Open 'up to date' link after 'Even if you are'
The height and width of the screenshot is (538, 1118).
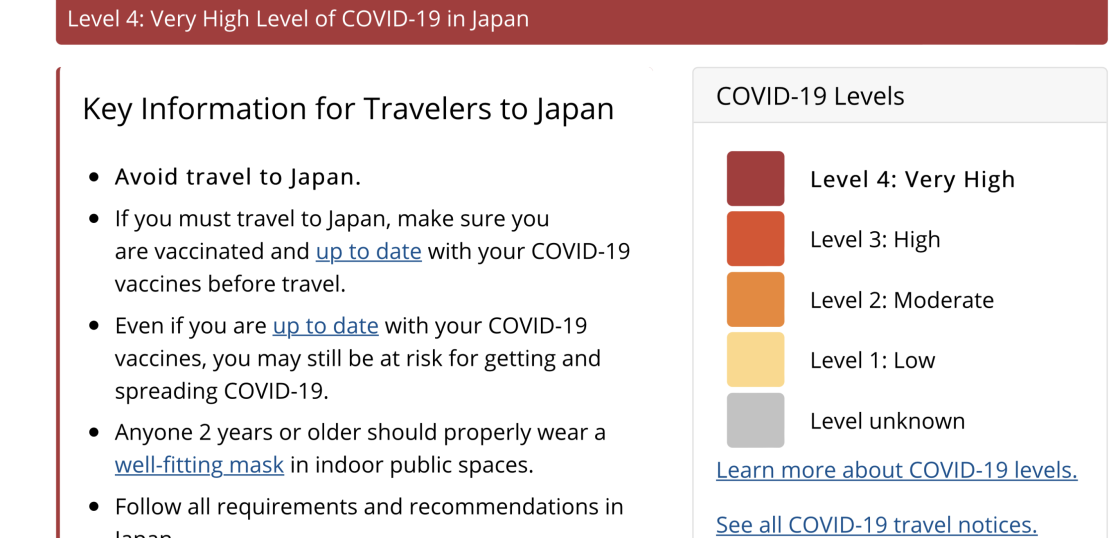pyautogui.click(x=325, y=325)
